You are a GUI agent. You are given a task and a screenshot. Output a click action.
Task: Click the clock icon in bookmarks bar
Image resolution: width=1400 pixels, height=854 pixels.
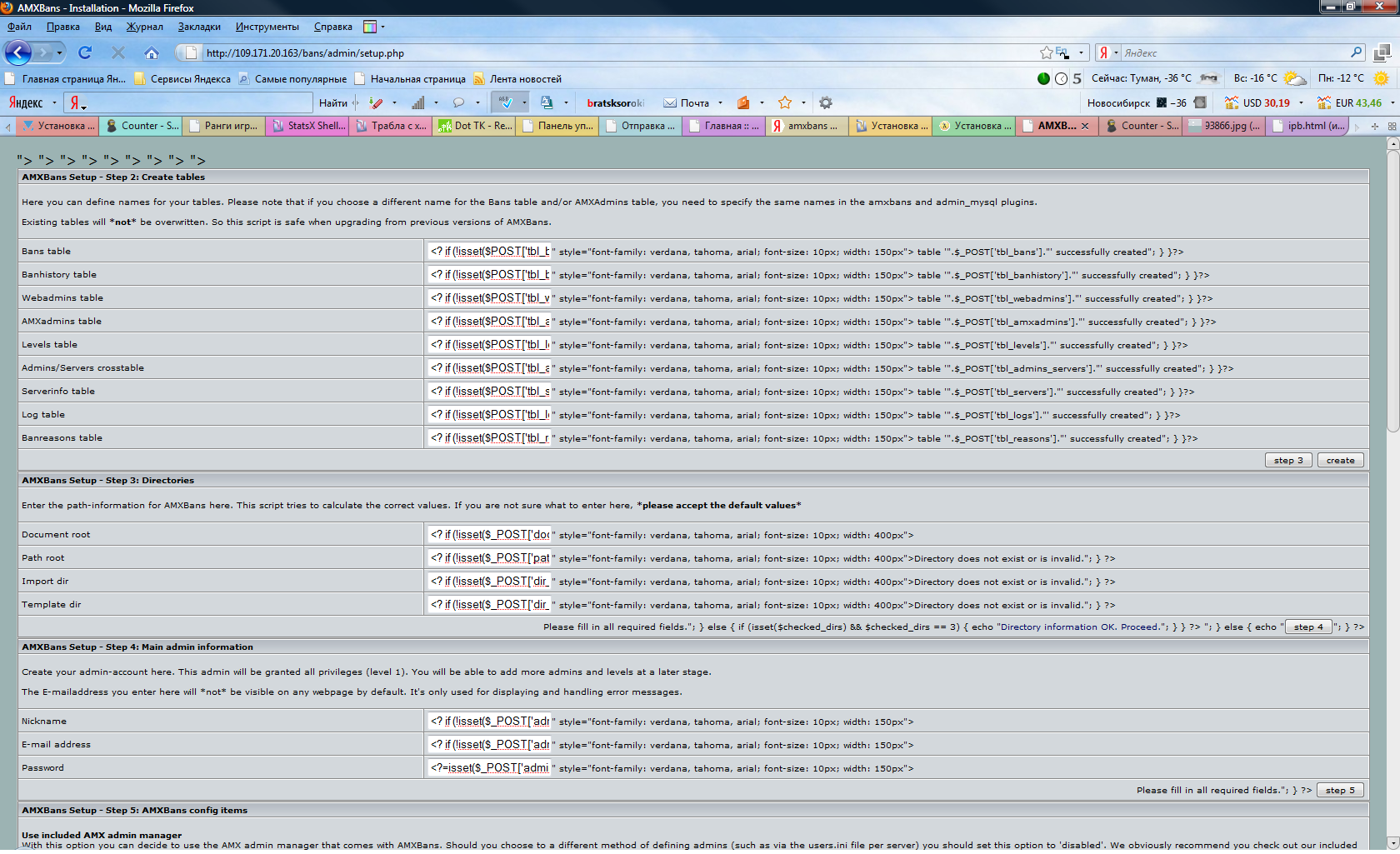click(x=1061, y=78)
